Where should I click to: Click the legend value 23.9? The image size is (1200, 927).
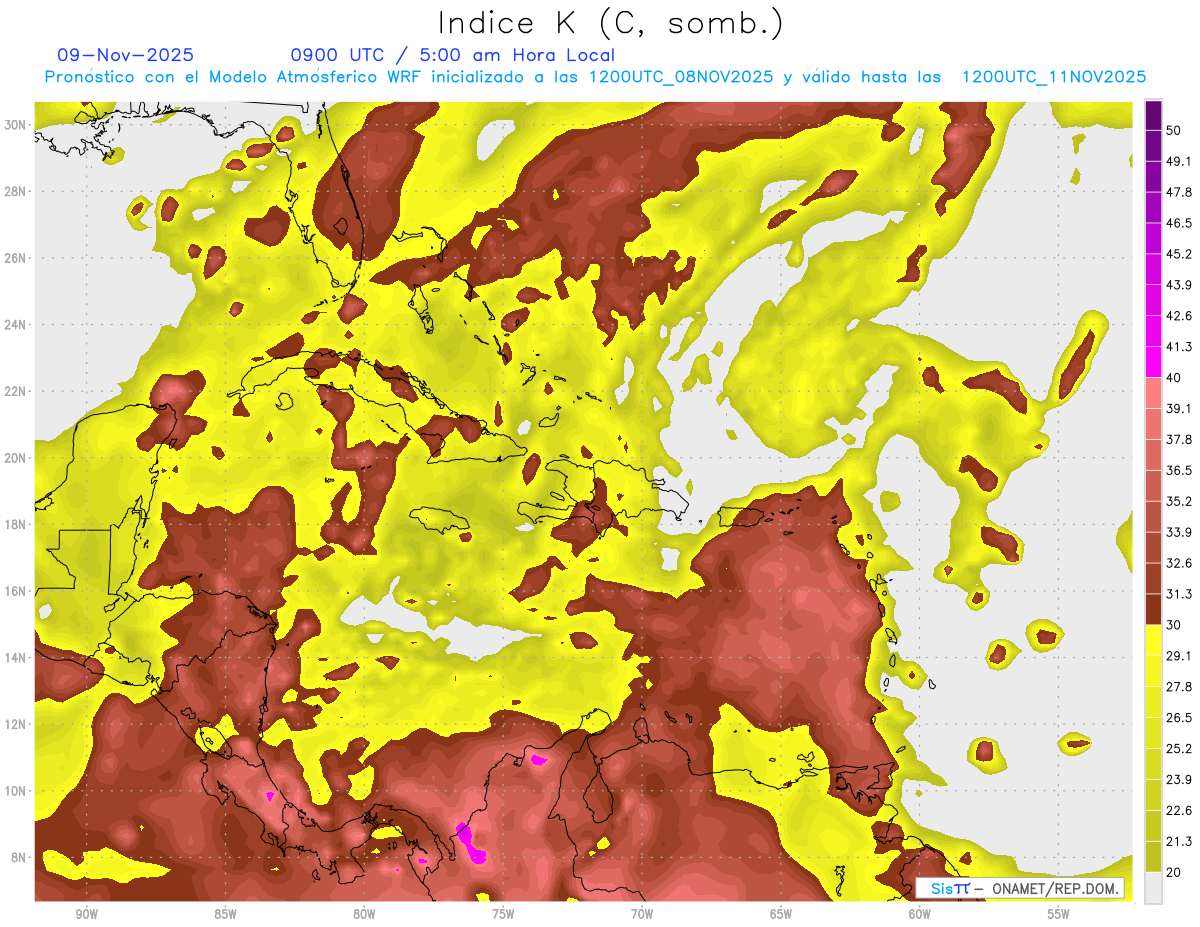[1179, 780]
